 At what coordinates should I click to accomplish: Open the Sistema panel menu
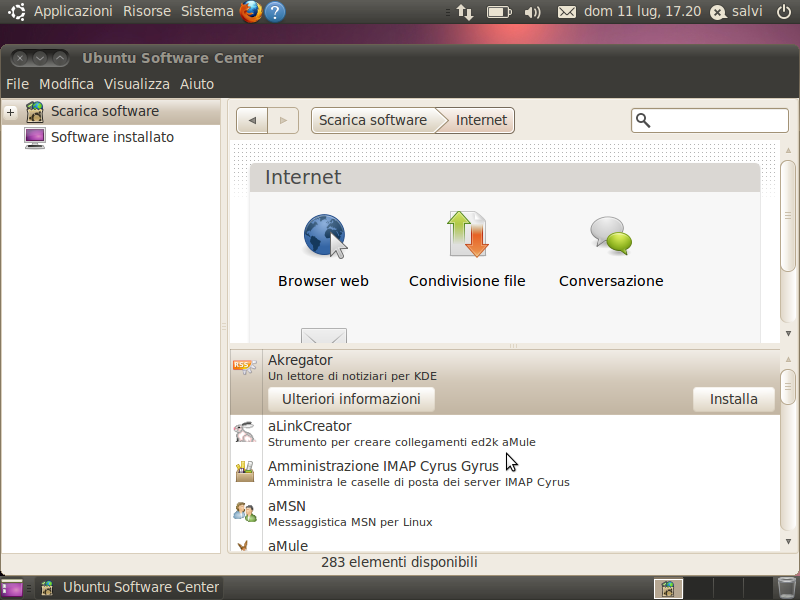(207, 11)
